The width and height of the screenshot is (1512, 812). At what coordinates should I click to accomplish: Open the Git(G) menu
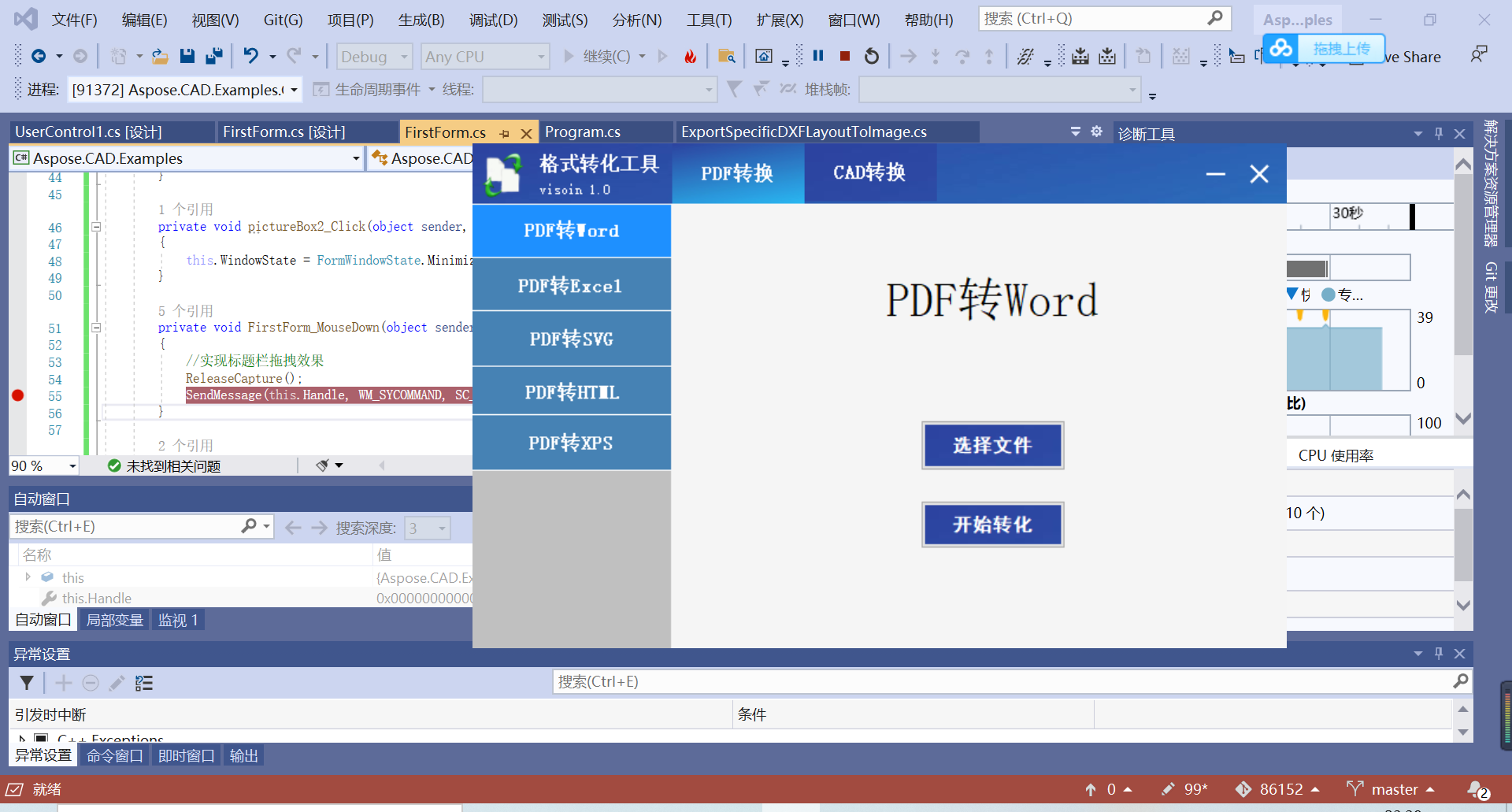click(283, 20)
